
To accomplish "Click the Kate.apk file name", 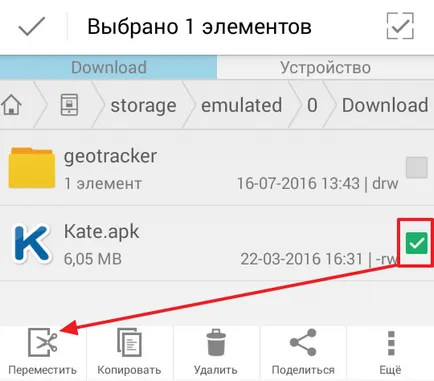I will [101, 231].
